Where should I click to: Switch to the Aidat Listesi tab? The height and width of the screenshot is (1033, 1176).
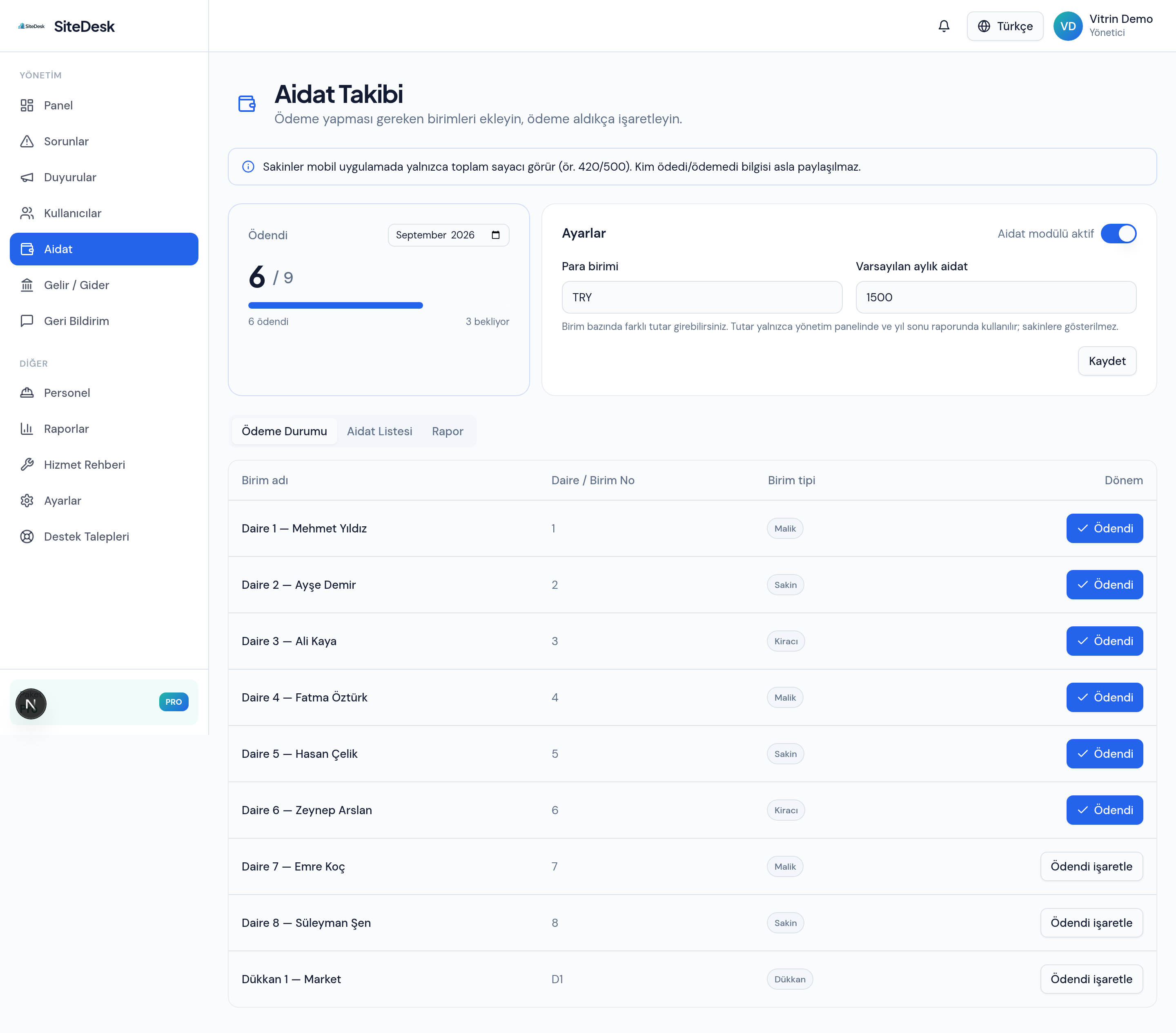pos(379,432)
